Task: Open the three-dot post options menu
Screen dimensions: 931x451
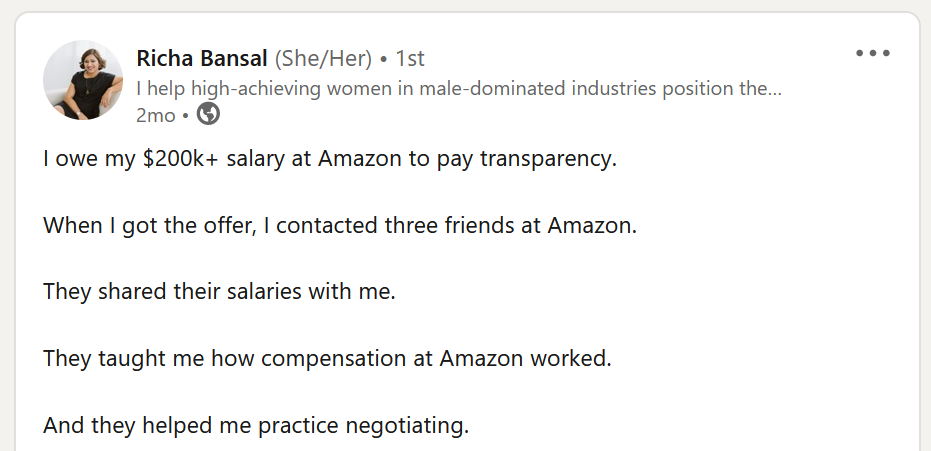Action: (x=872, y=54)
